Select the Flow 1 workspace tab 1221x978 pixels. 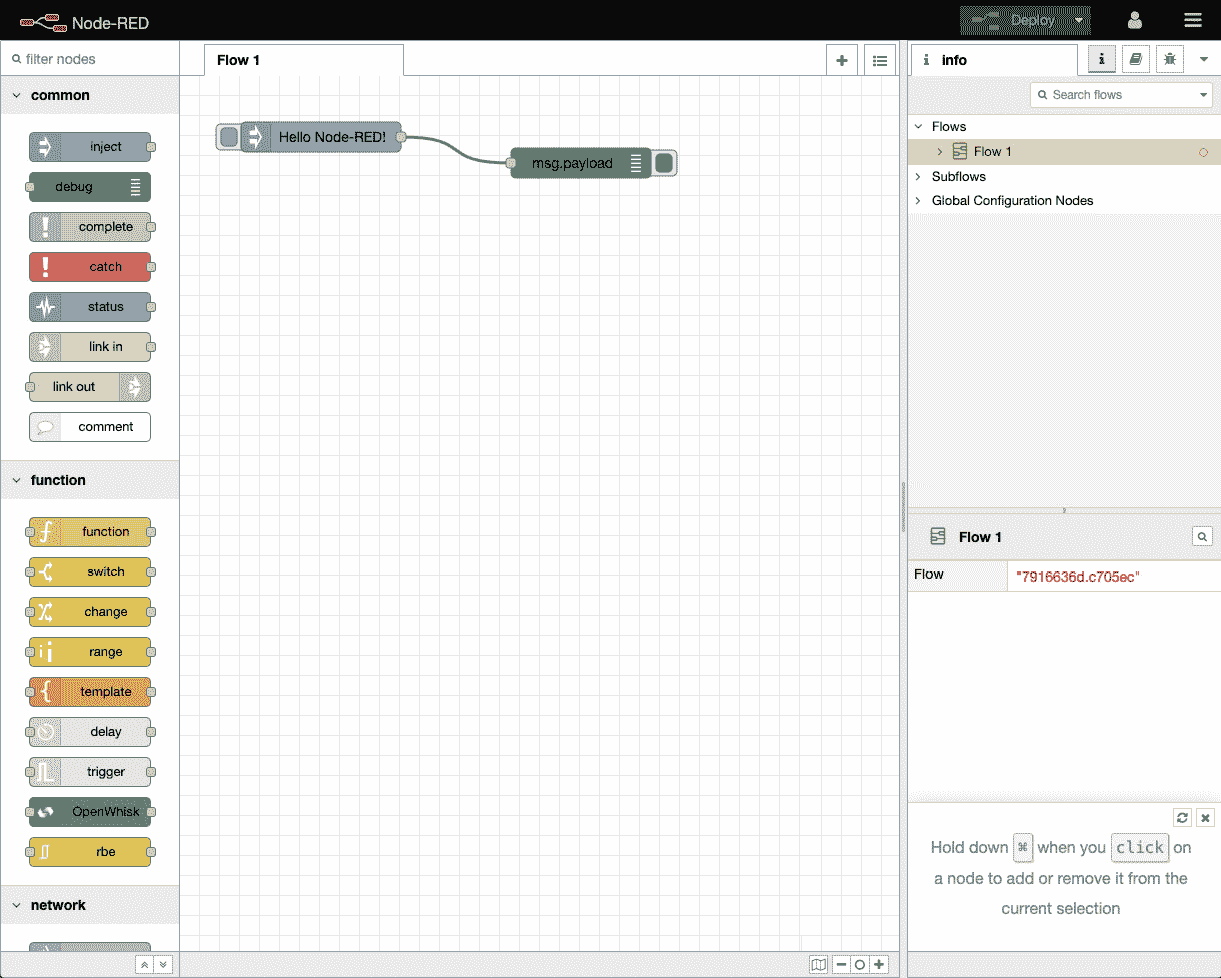pos(304,60)
